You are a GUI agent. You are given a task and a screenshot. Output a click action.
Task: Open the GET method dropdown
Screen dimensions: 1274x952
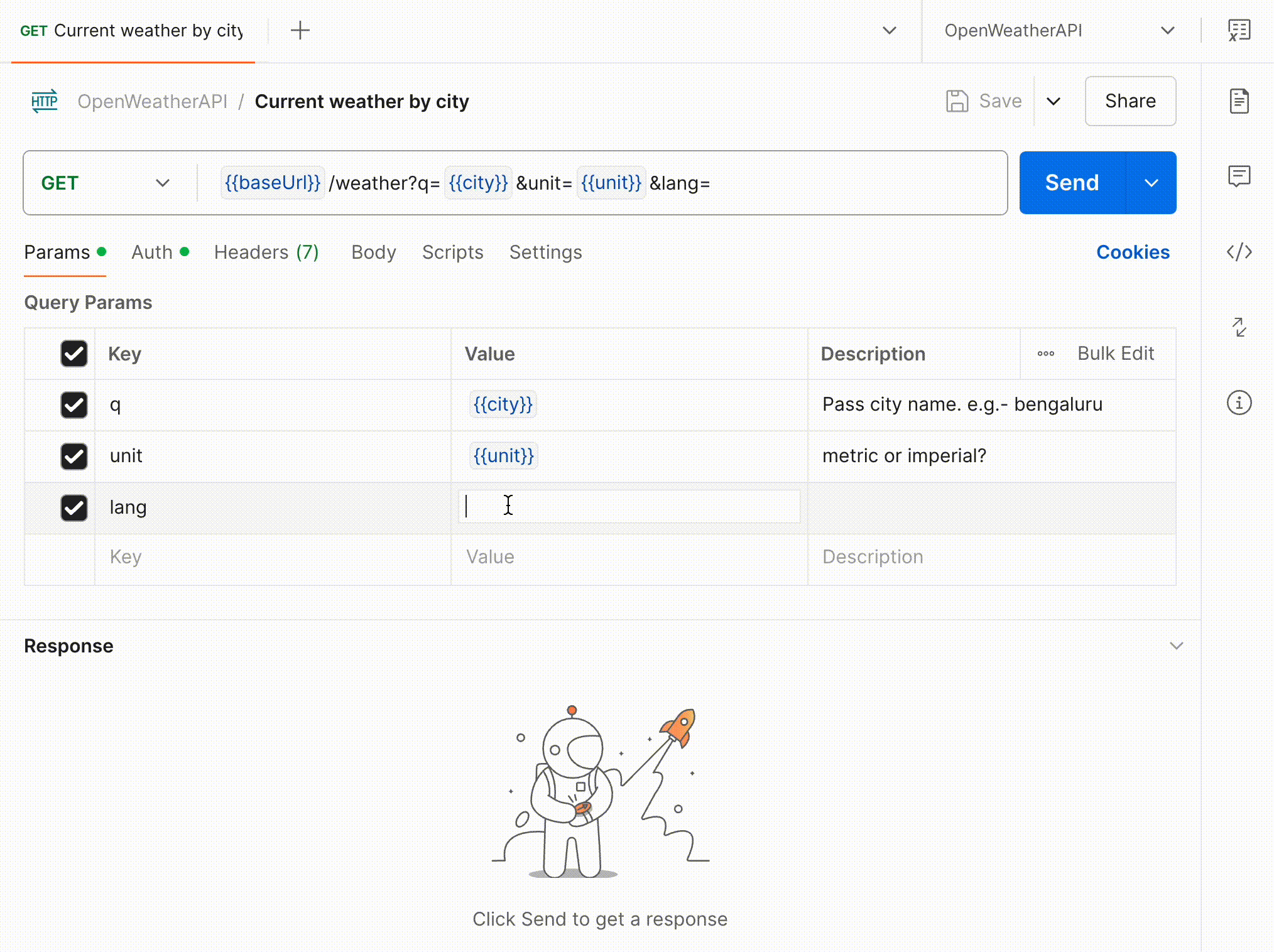163,183
